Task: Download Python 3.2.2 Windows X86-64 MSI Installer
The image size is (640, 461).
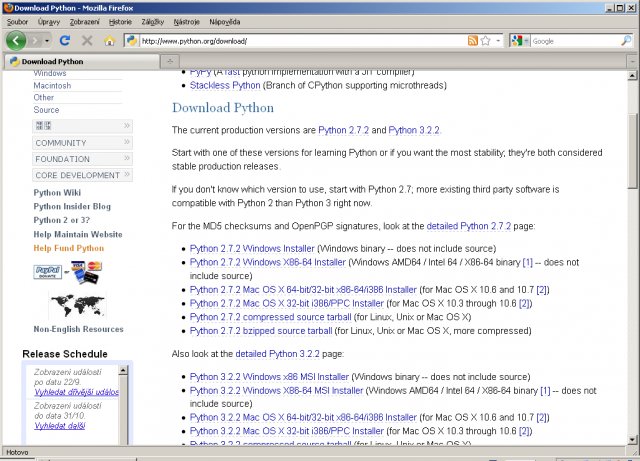Action: (276, 390)
